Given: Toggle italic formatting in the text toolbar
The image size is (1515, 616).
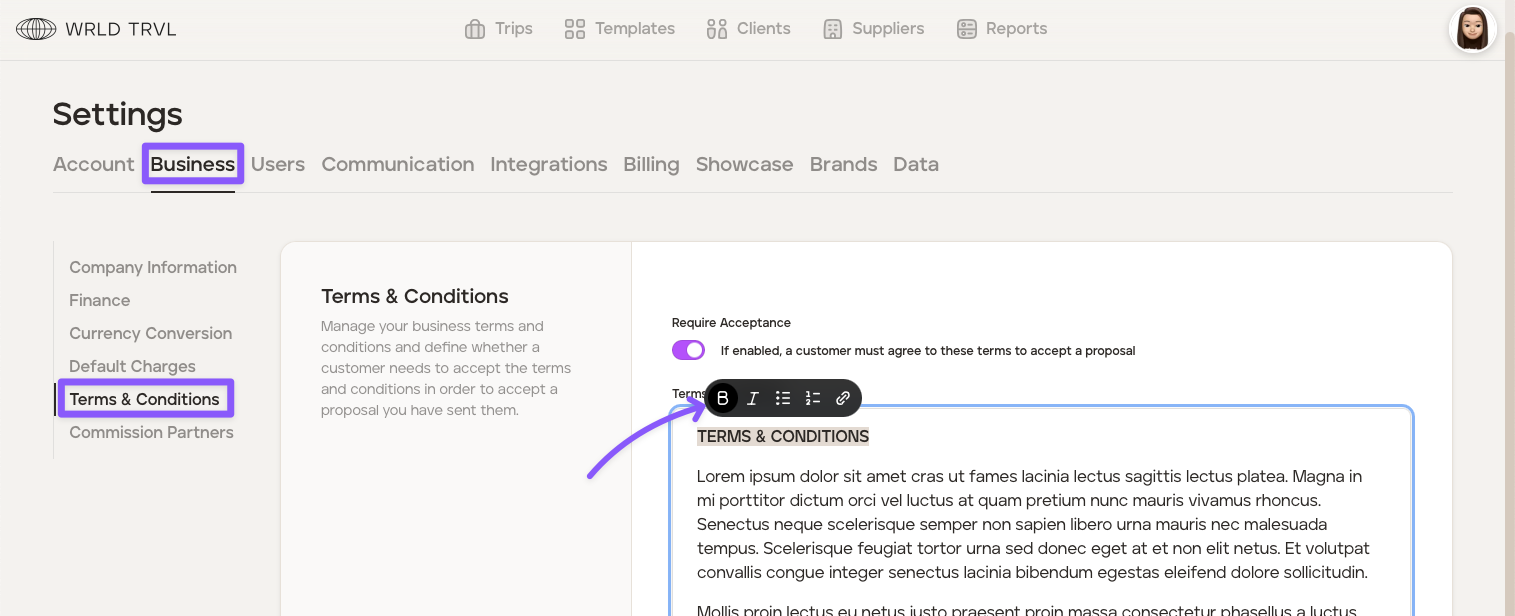Looking at the screenshot, I should (x=753, y=398).
